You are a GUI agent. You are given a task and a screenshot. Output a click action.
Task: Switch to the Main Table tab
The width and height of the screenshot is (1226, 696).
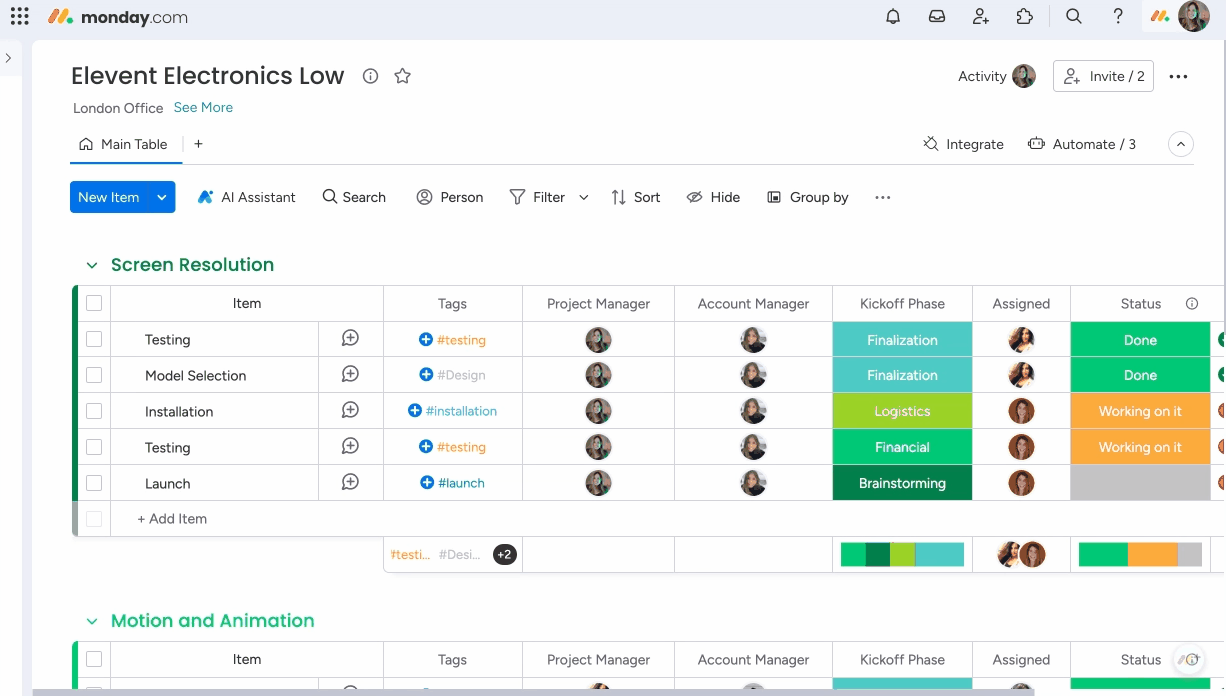coord(124,144)
